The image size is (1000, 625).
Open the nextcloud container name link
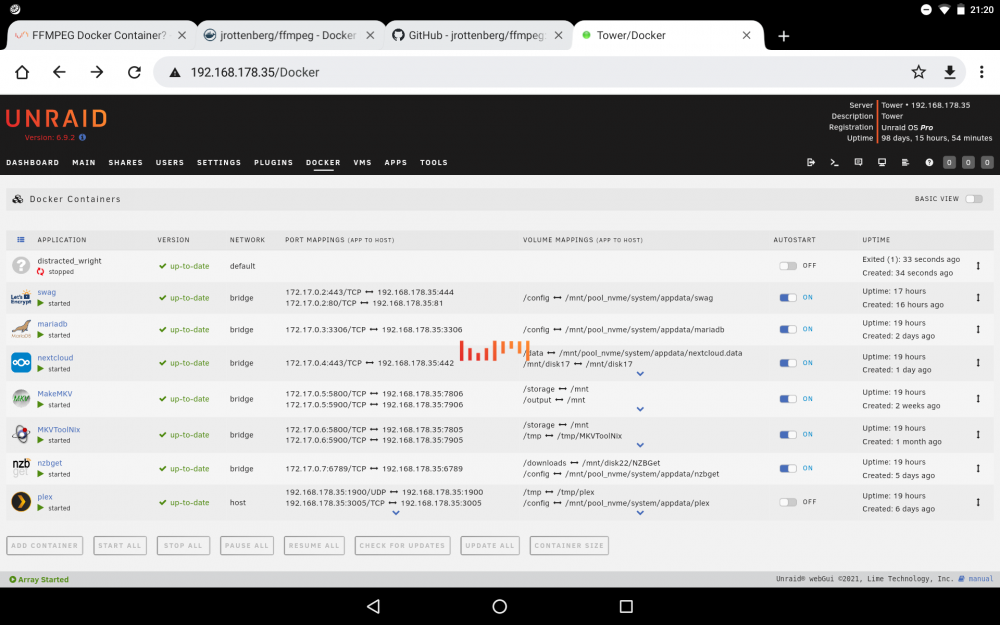(55, 358)
